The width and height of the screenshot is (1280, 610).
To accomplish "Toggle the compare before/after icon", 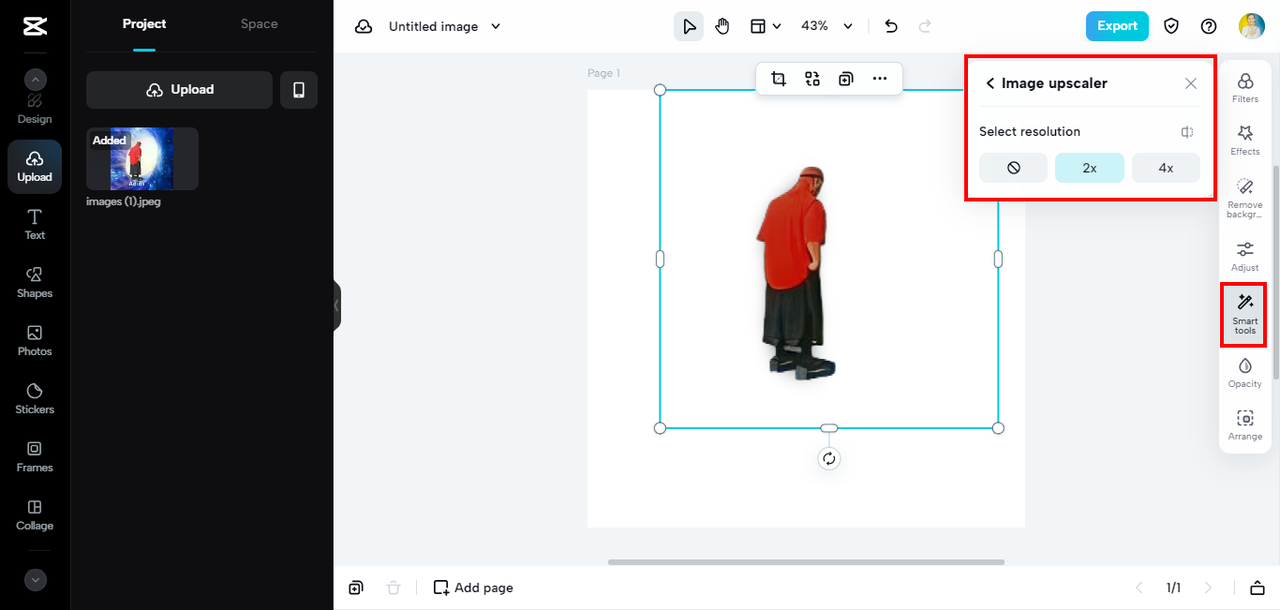I will (1187, 132).
